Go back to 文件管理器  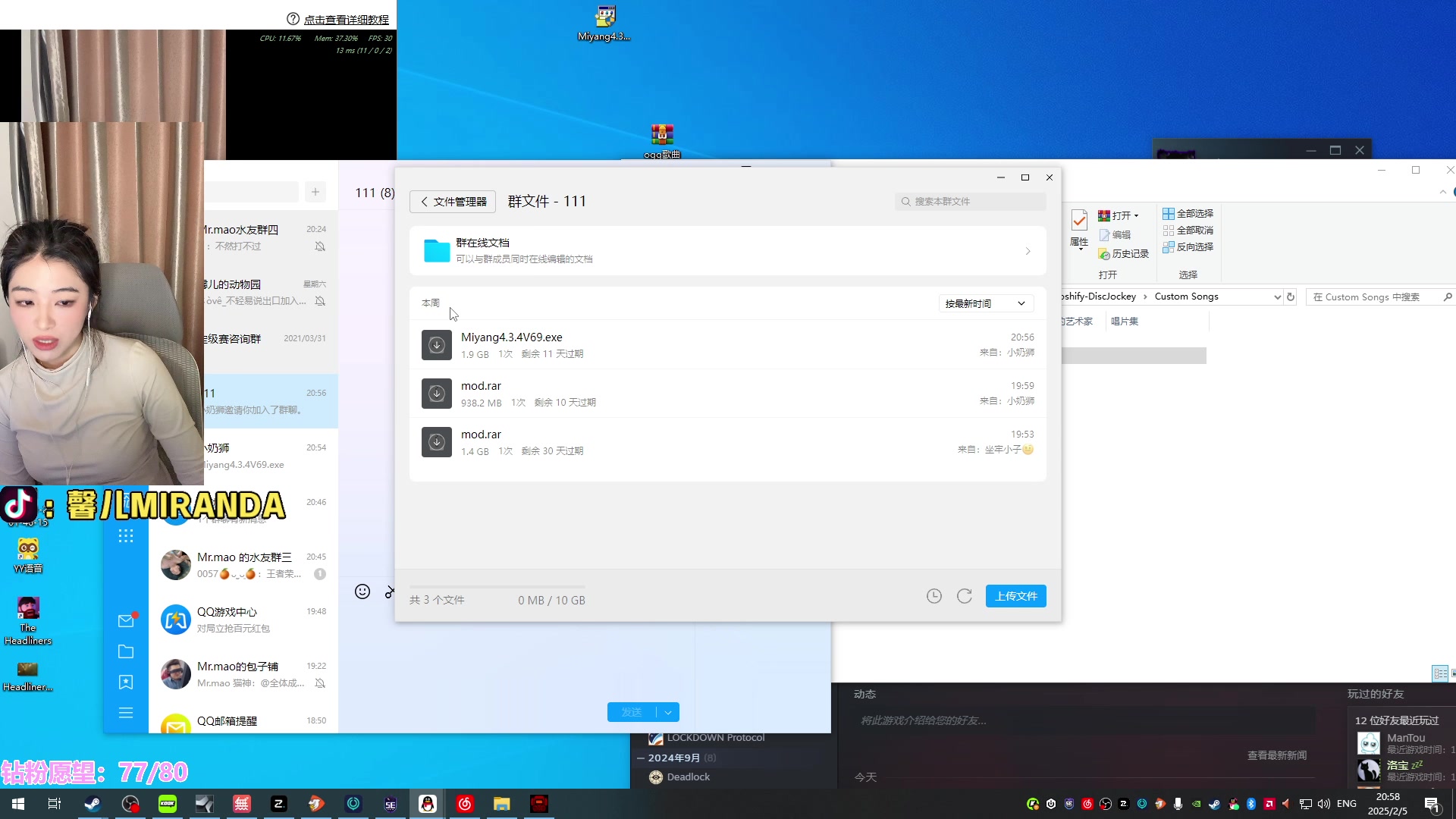(x=453, y=202)
